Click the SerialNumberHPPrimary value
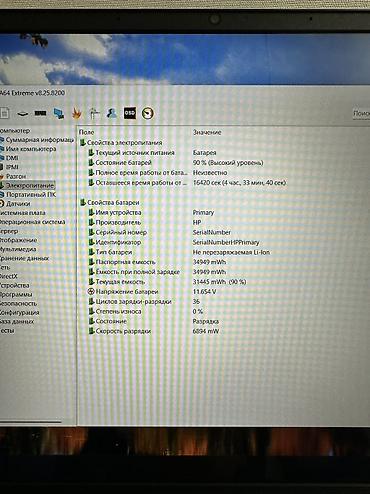 tap(226, 242)
